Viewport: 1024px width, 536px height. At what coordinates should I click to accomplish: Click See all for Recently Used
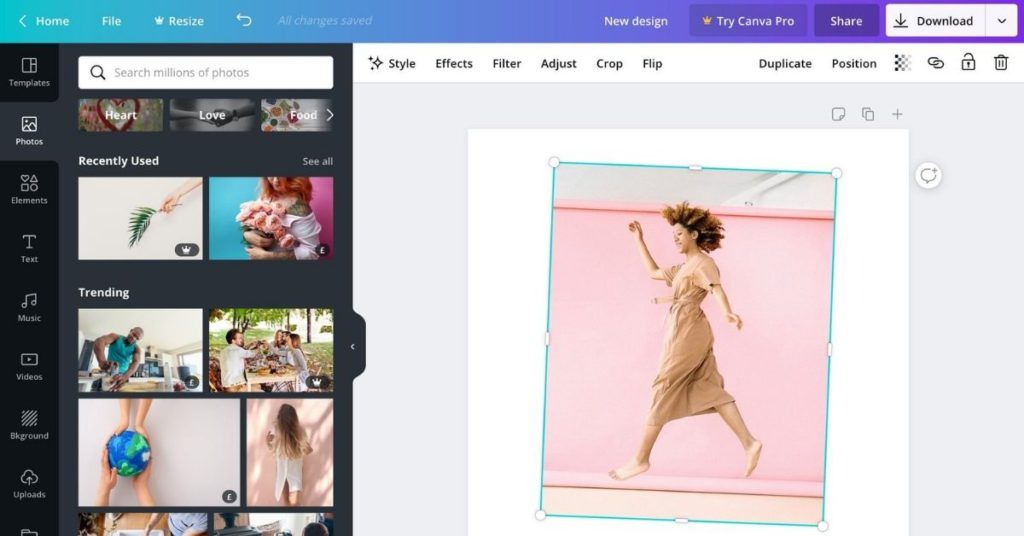point(317,161)
